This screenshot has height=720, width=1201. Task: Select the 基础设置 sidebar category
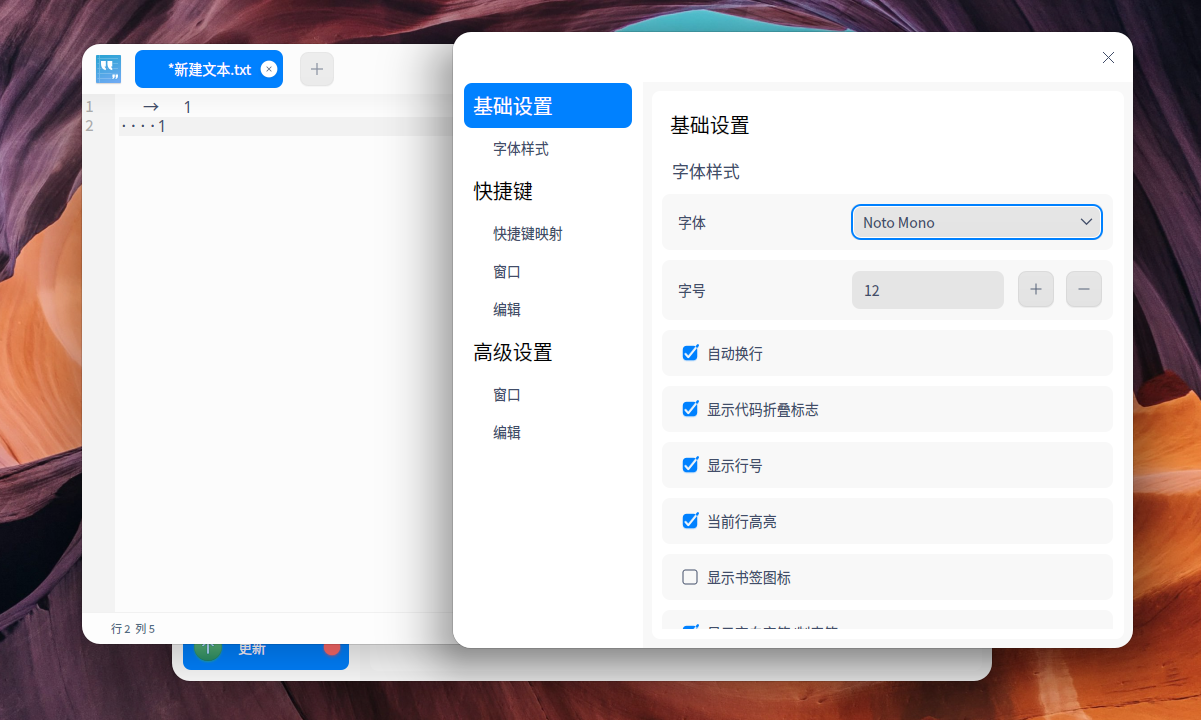tap(548, 106)
